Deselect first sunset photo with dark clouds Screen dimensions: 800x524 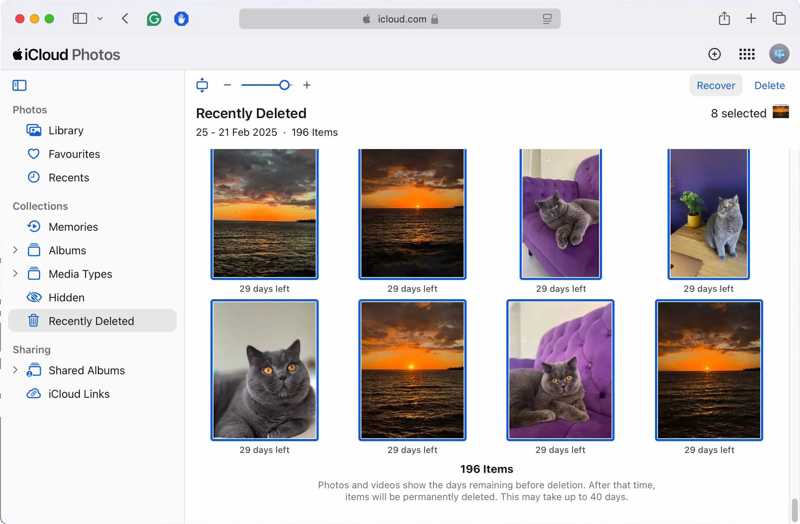264,214
